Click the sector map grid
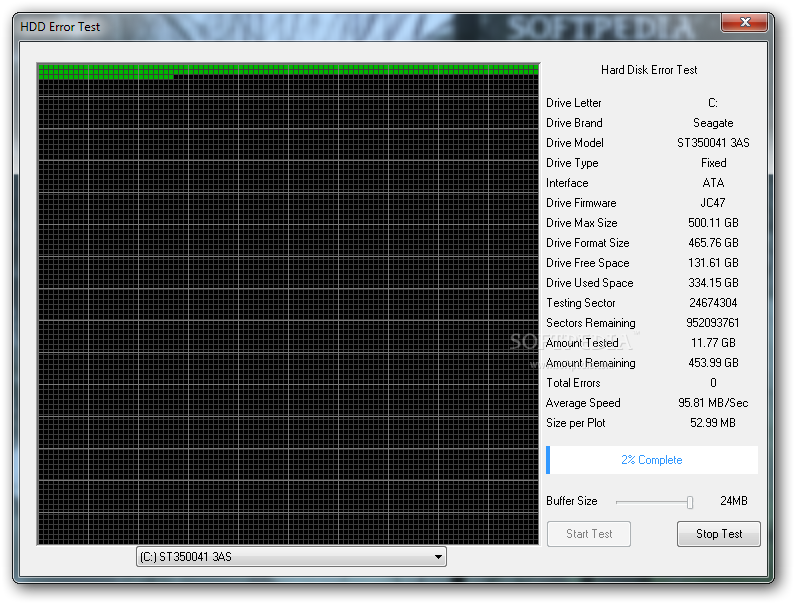This screenshot has height=604, width=795. 288,304
